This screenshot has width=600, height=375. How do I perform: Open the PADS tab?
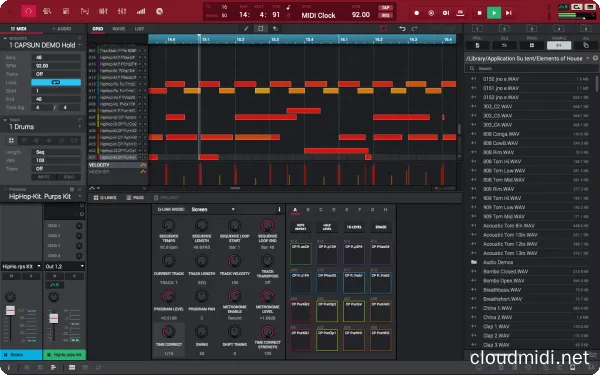pyautogui.click(x=135, y=197)
